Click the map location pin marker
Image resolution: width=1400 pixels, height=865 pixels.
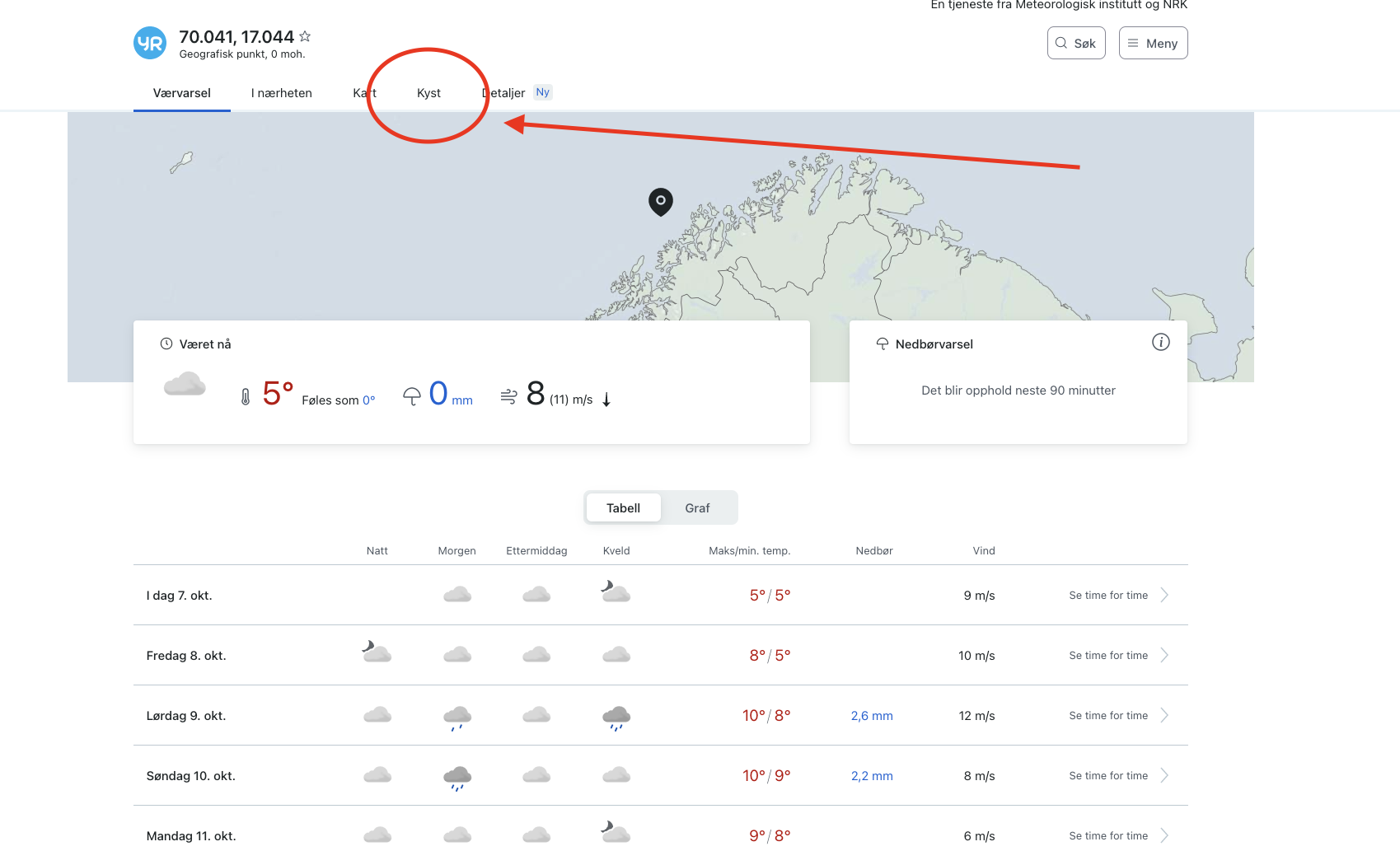(x=660, y=200)
